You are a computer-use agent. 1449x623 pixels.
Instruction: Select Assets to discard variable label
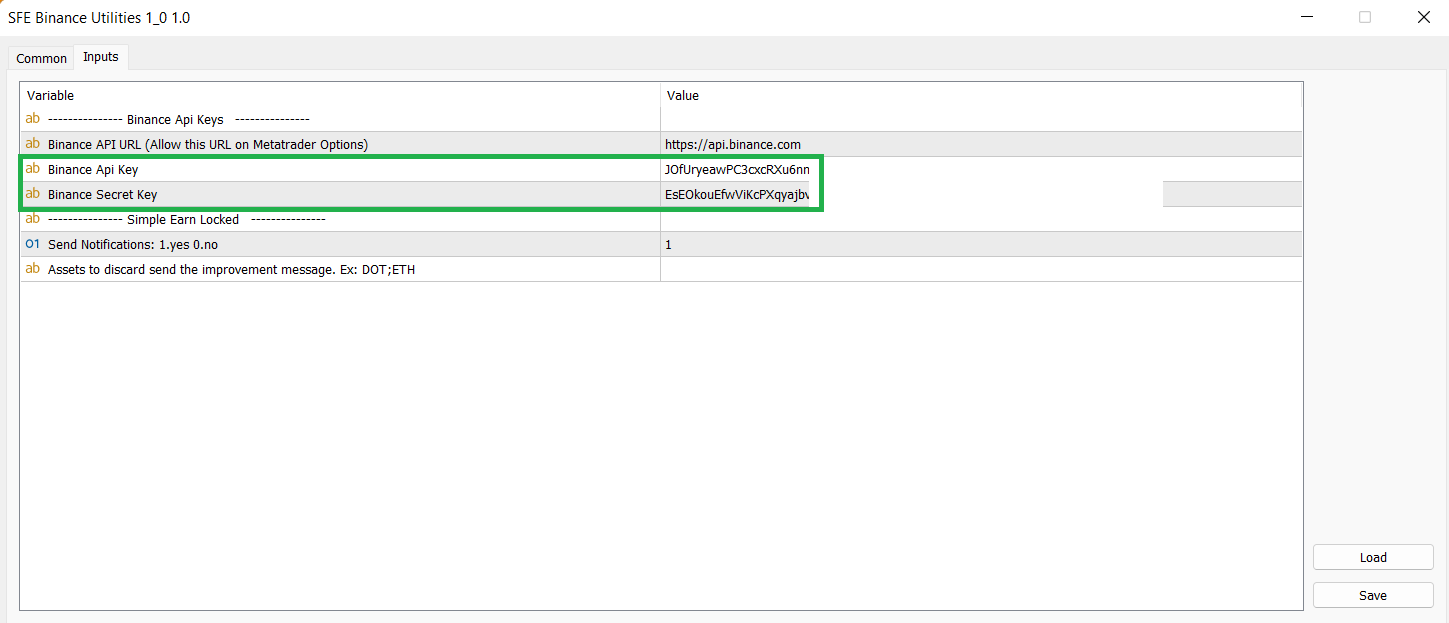(231, 270)
